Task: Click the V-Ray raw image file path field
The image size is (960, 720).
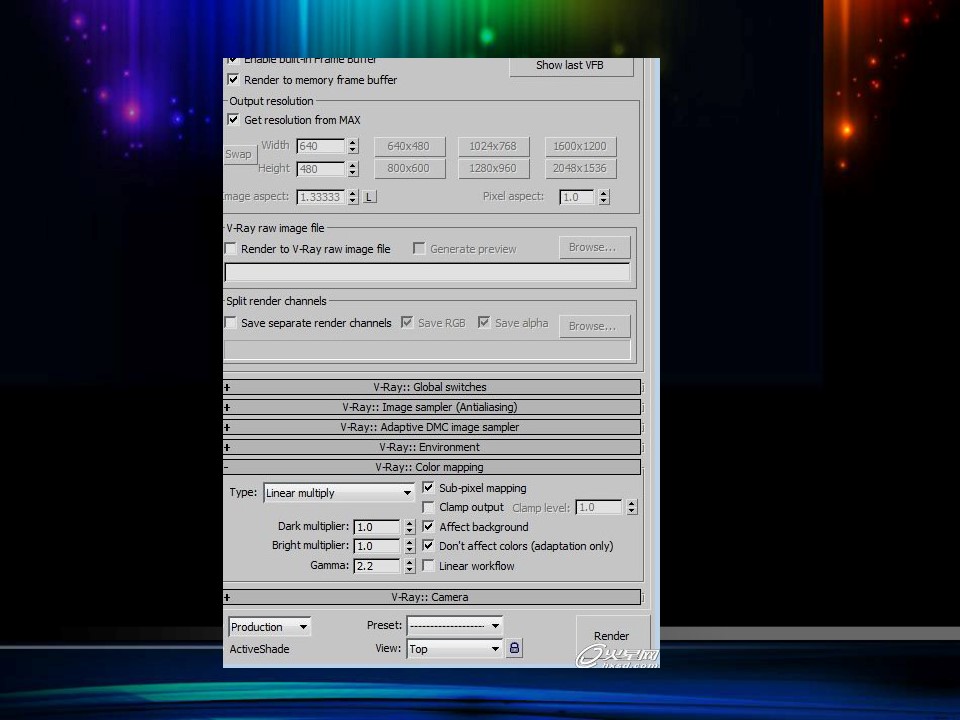Action: [x=427, y=272]
